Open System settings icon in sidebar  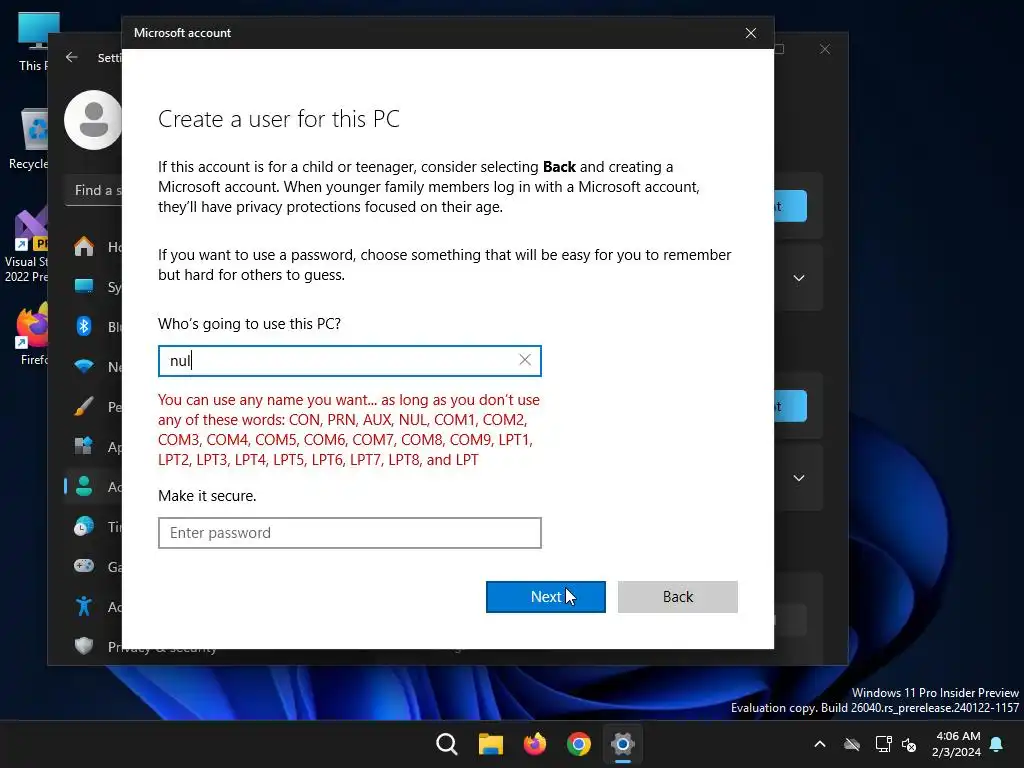(x=84, y=287)
